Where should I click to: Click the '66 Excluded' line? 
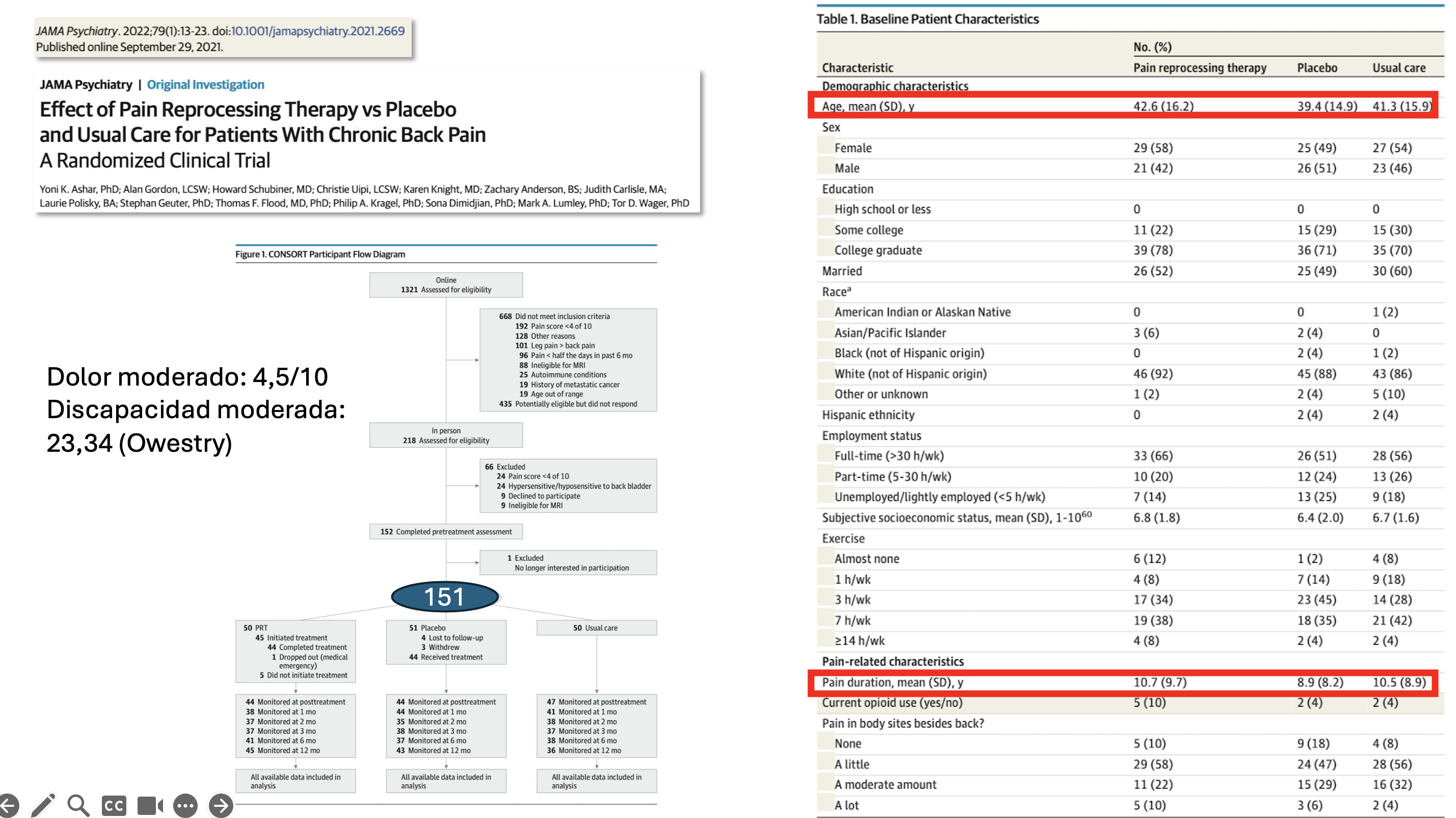(505, 467)
